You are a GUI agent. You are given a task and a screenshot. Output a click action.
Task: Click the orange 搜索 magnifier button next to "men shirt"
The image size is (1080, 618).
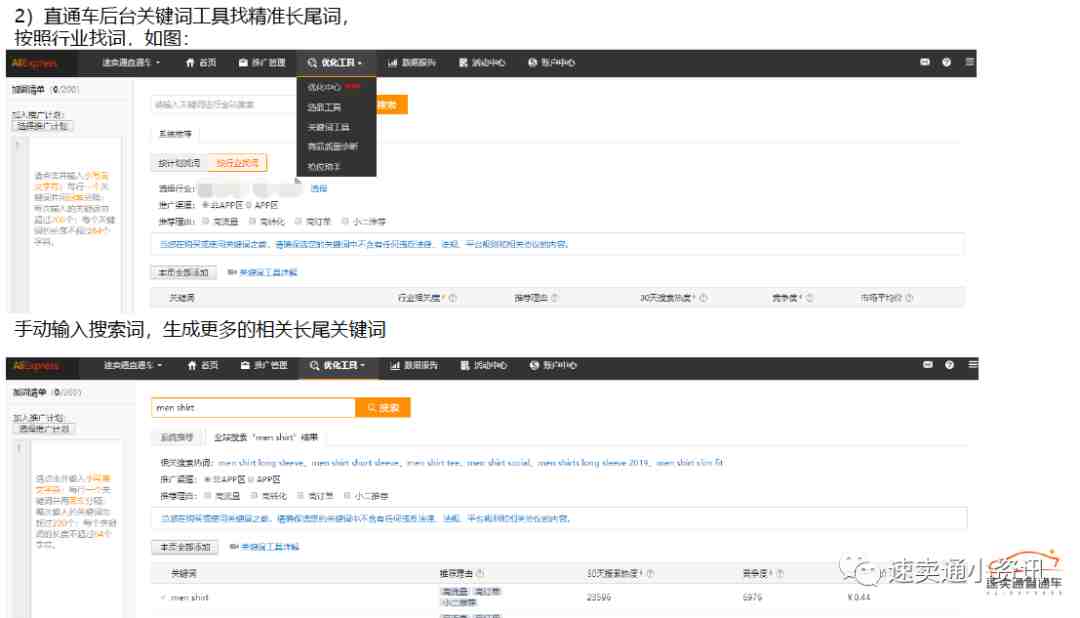383,408
